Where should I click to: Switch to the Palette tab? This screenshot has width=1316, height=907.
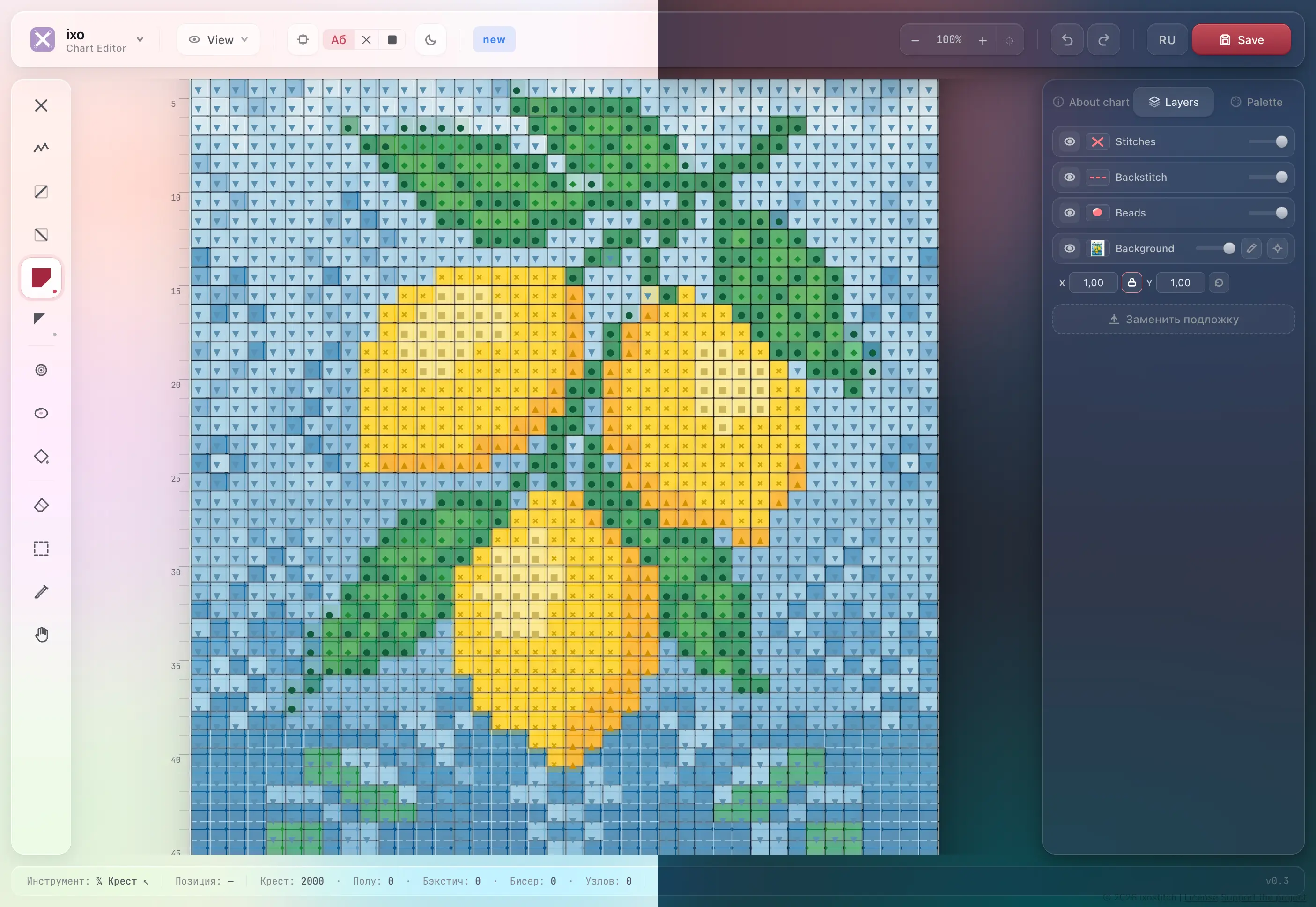pyautogui.click(x=1257, y=102)
